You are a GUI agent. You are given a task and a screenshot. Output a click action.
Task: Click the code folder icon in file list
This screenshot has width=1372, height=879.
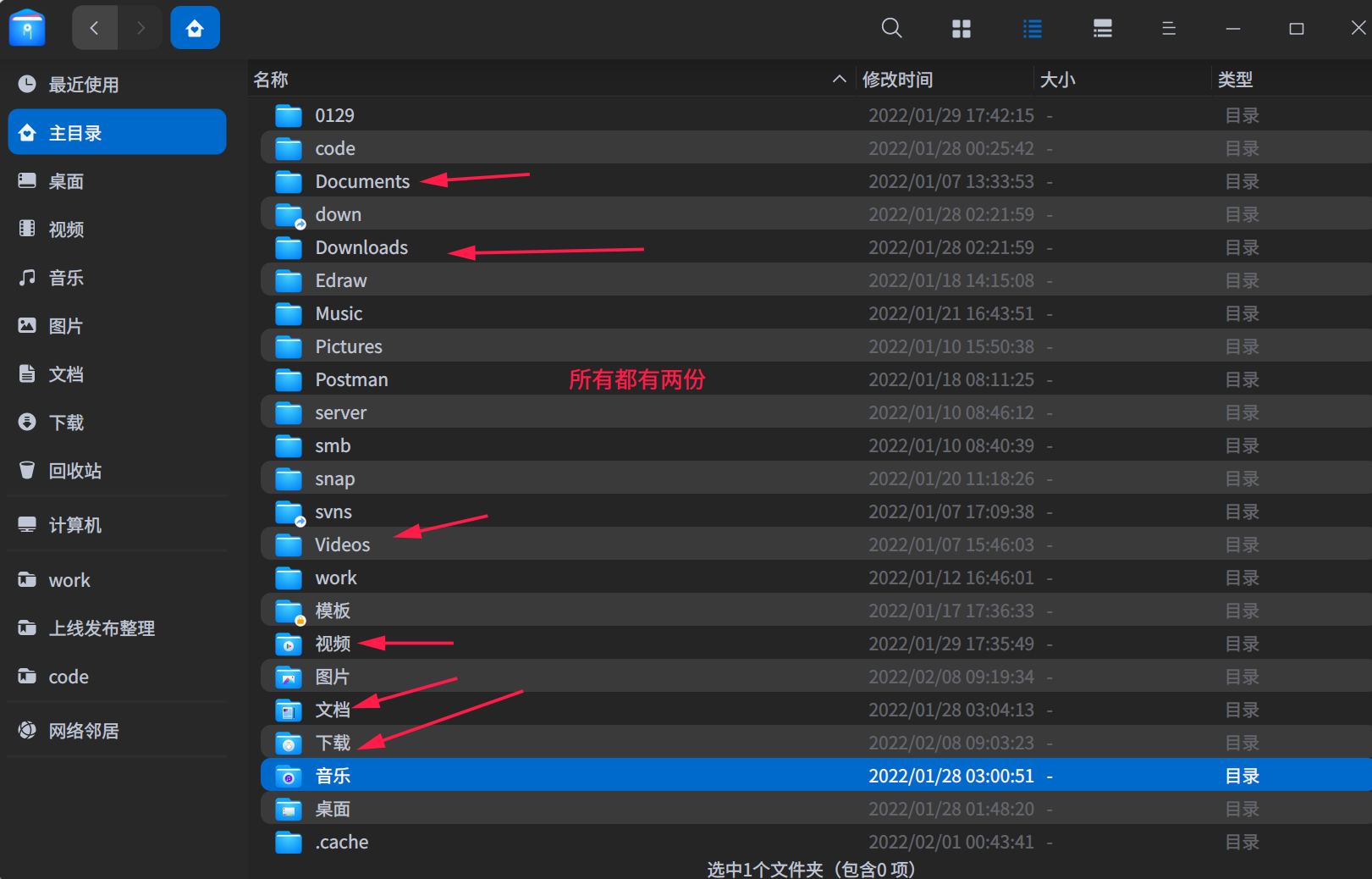(x=289, y=148)
